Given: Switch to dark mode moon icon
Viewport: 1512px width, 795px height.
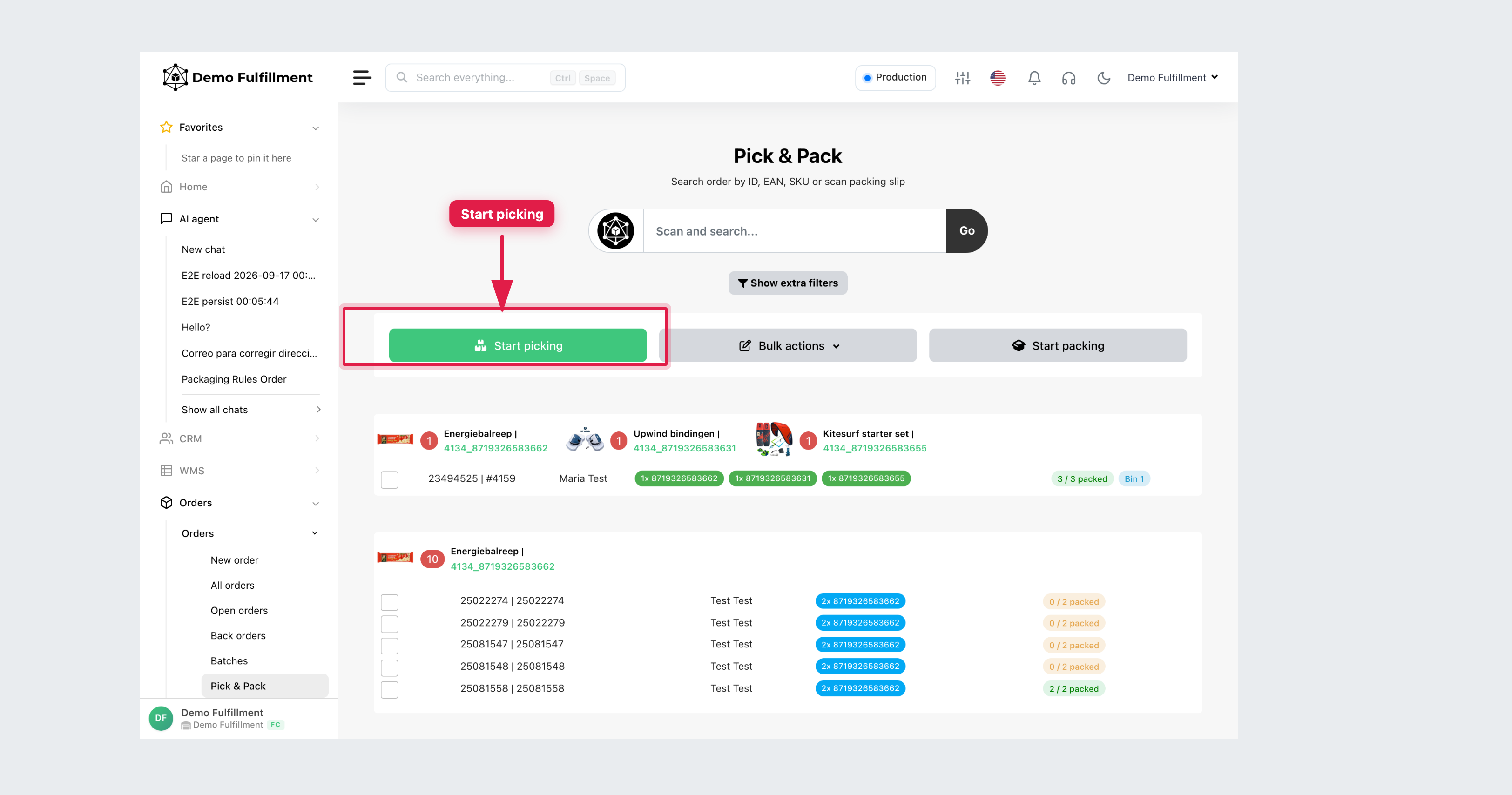Looking at the screenshot, I should click(x=1103, y=77).
